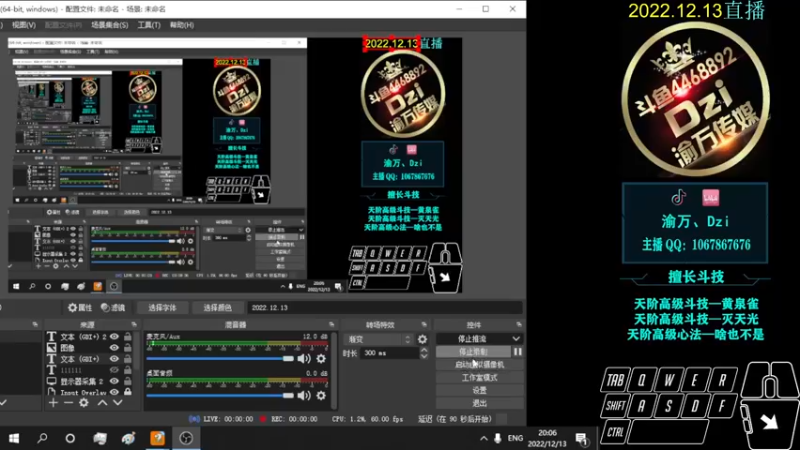
Task: Move selected source down with arrow
Action: point(117,403)
